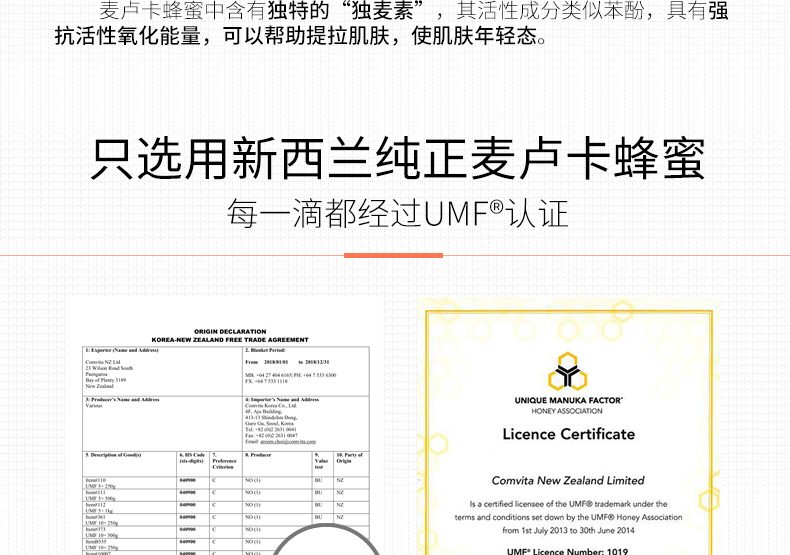Viewport: 790px width, 555px height.
Task: Click 'Comvita New Zealand Limited' on certificate
Action: pos(568,481)
